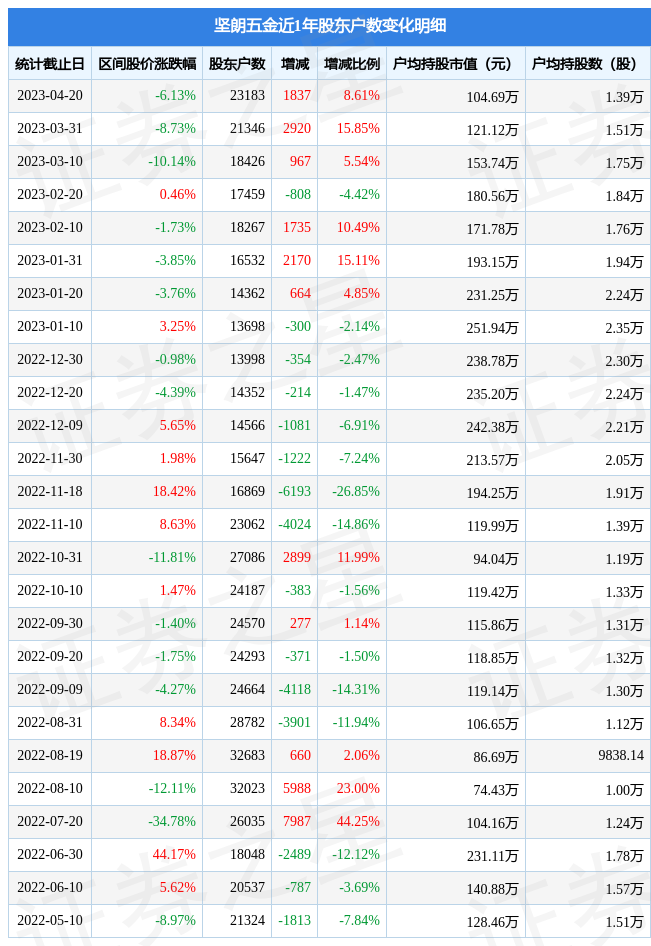Click the date cell 2022-11-30
Viewport: 651px width, 946px height.
(50, 459)
